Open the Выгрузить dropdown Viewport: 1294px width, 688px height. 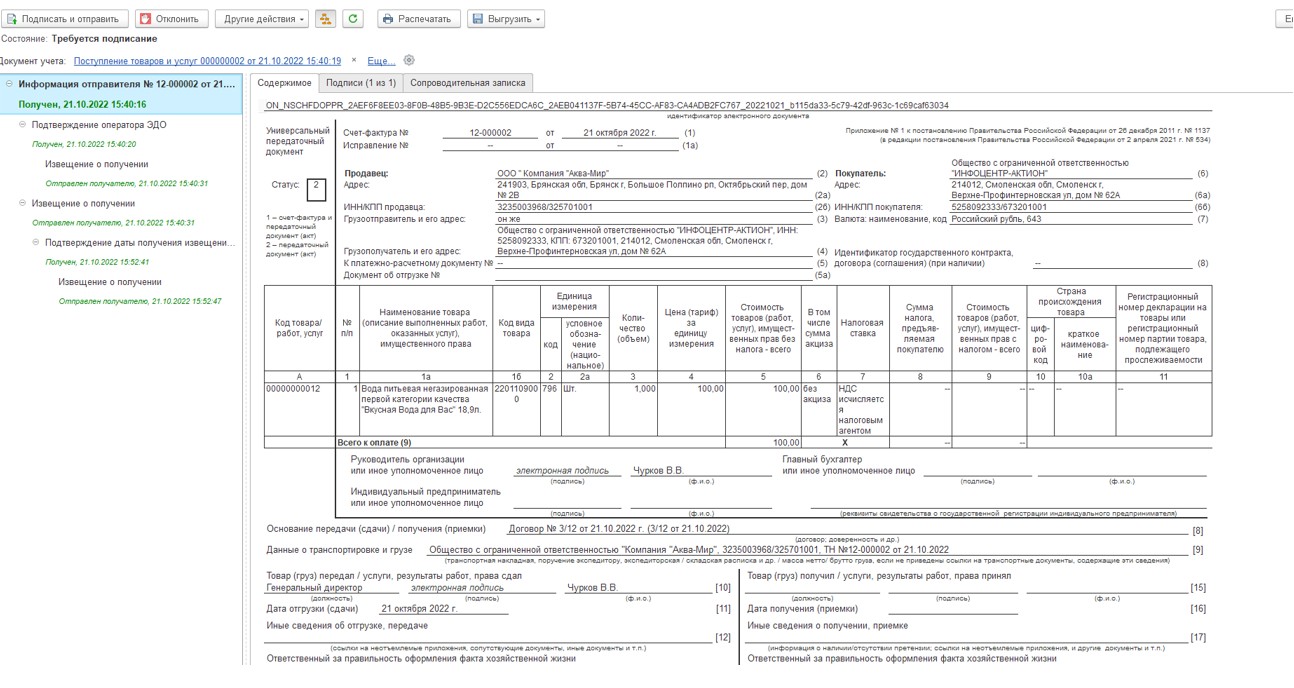pyautogui.click(x=506, y=19)
